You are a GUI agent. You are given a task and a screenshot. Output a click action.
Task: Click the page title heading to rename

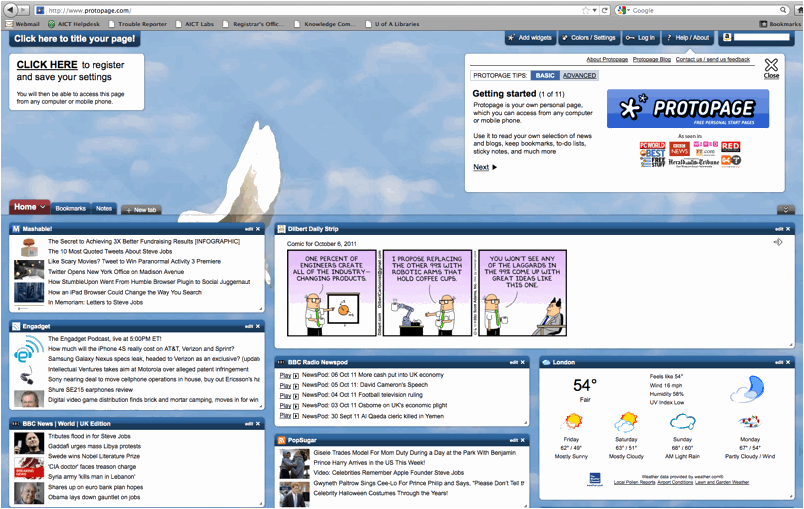75,39
